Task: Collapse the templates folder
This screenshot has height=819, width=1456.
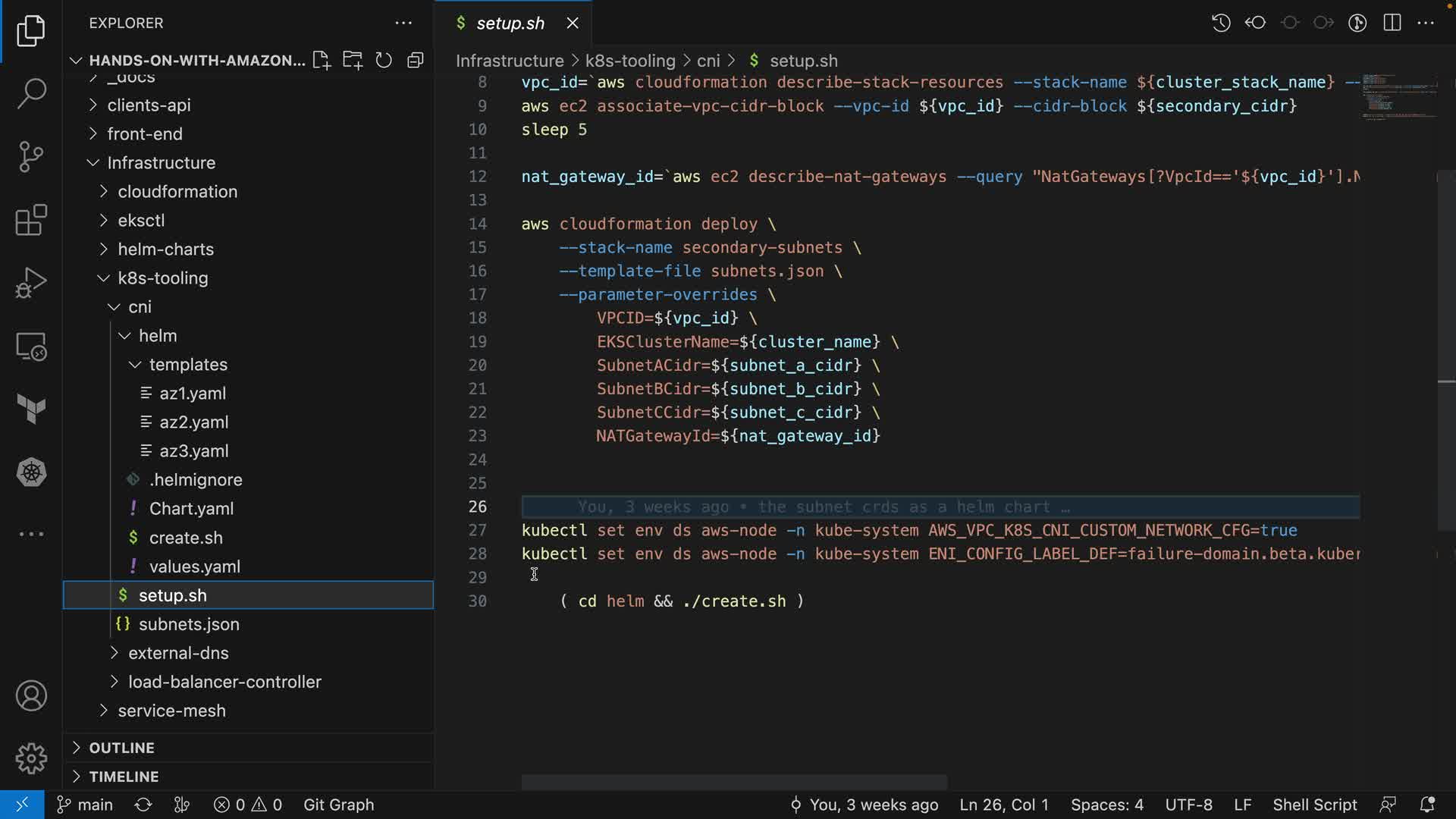Action: coord(188,365)
